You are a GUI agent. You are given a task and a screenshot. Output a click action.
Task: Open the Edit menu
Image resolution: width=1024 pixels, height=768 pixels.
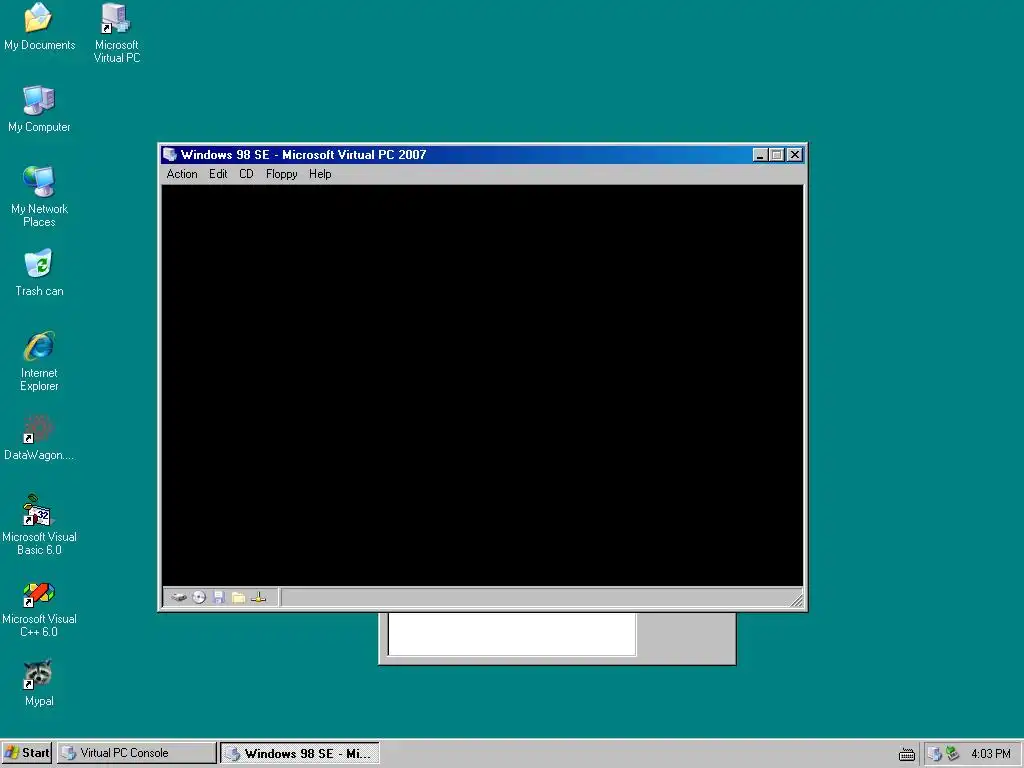218,174
